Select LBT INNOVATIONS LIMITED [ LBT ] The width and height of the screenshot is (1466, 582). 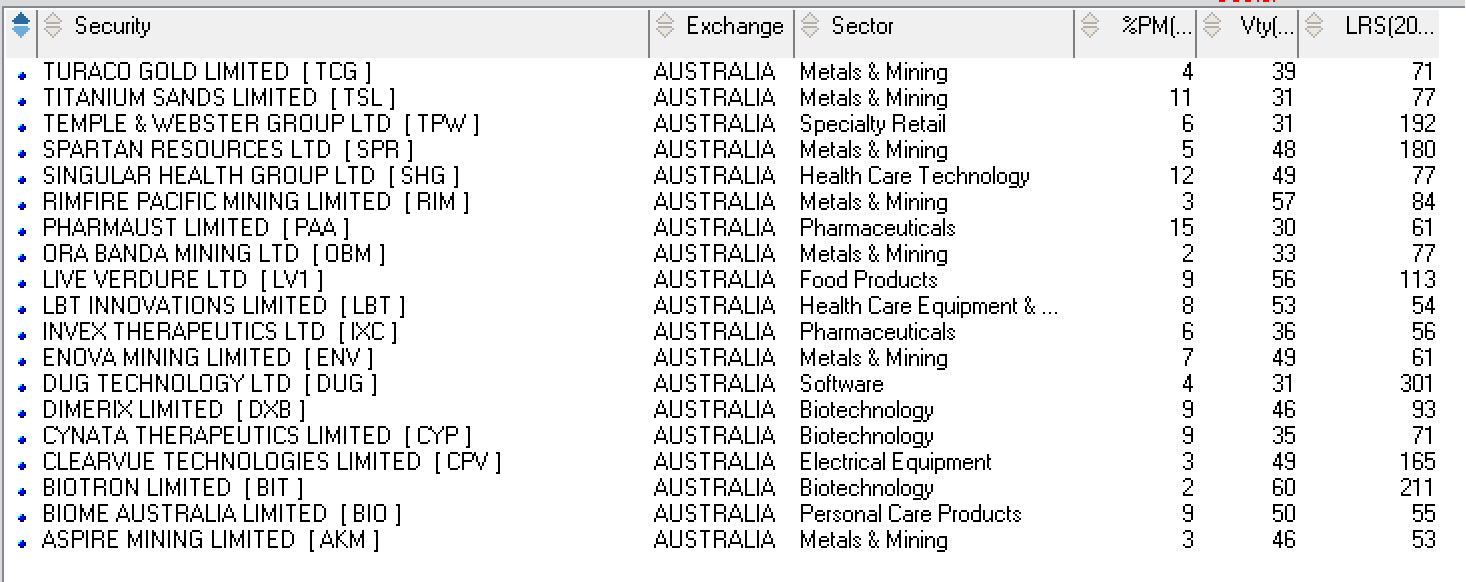[224, 306]
